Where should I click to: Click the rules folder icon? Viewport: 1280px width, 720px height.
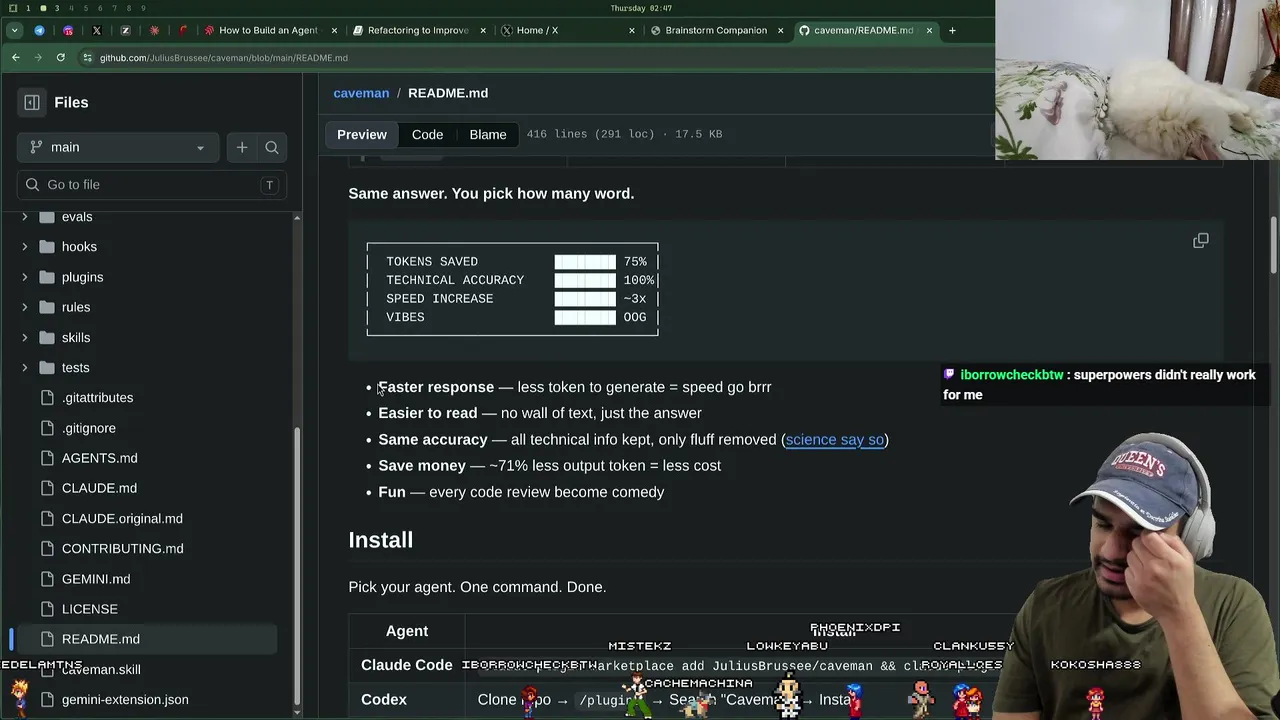point(47,307)
